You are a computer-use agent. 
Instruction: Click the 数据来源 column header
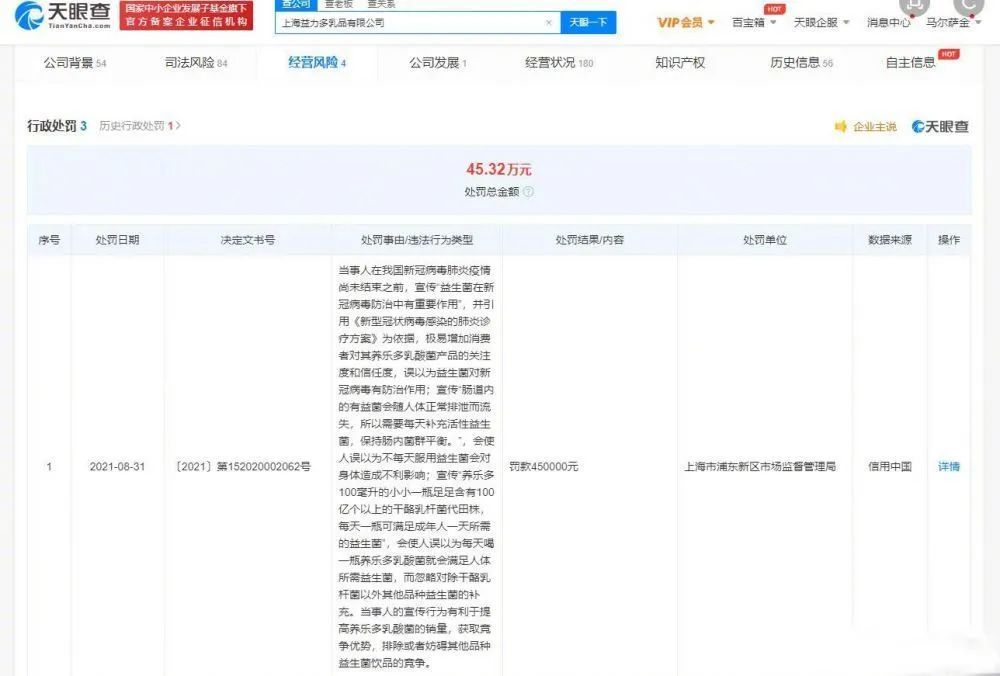click(890, 240)
